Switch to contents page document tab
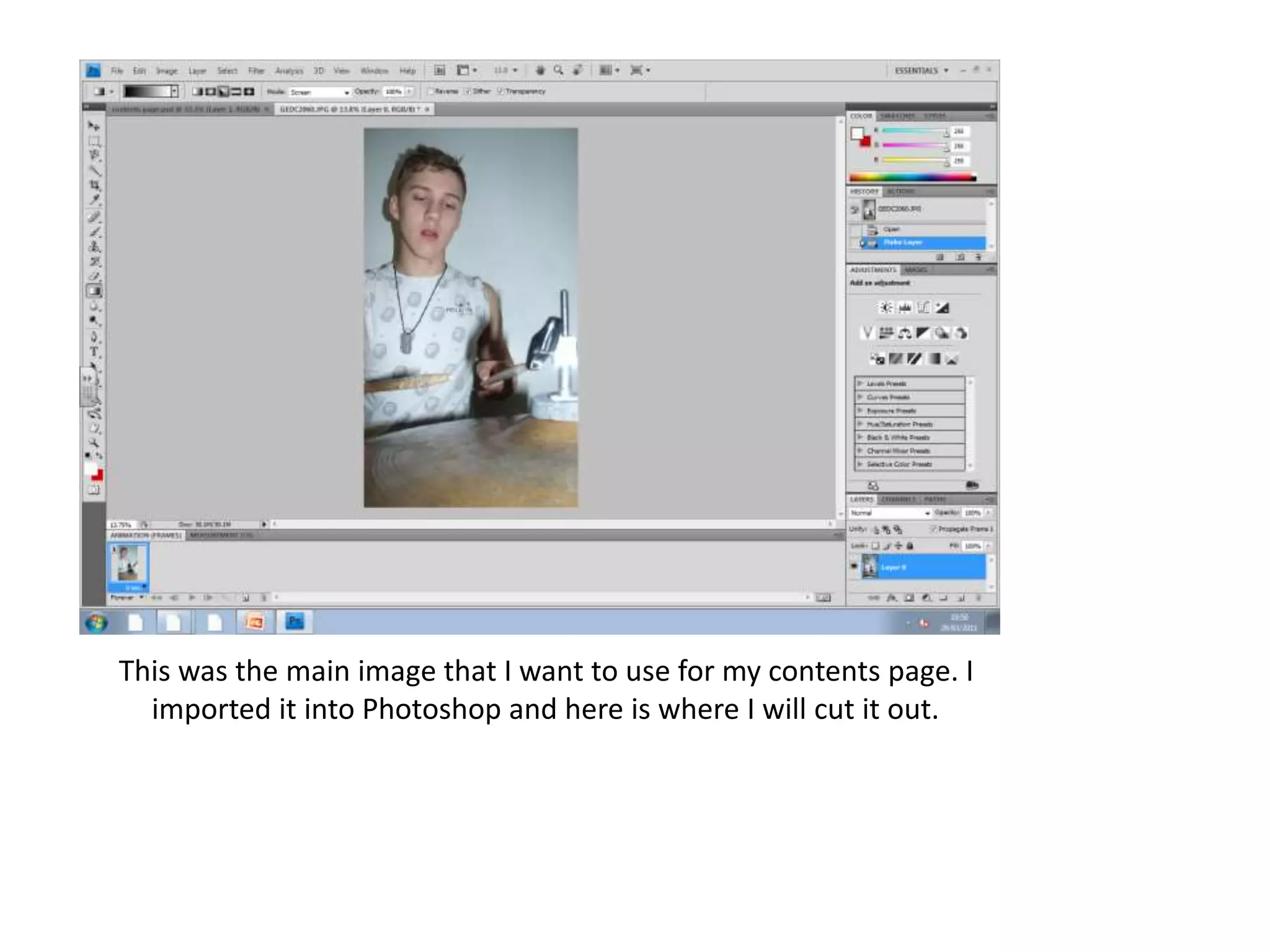The height and width of the screenshot is (952, 1270). tap(190, 110)
